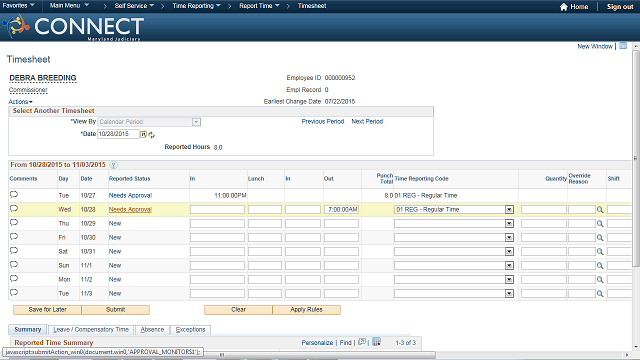The height and width of the screenshot is (360, 640).
Task: Open the Main Menu
Action: point(69,6)
